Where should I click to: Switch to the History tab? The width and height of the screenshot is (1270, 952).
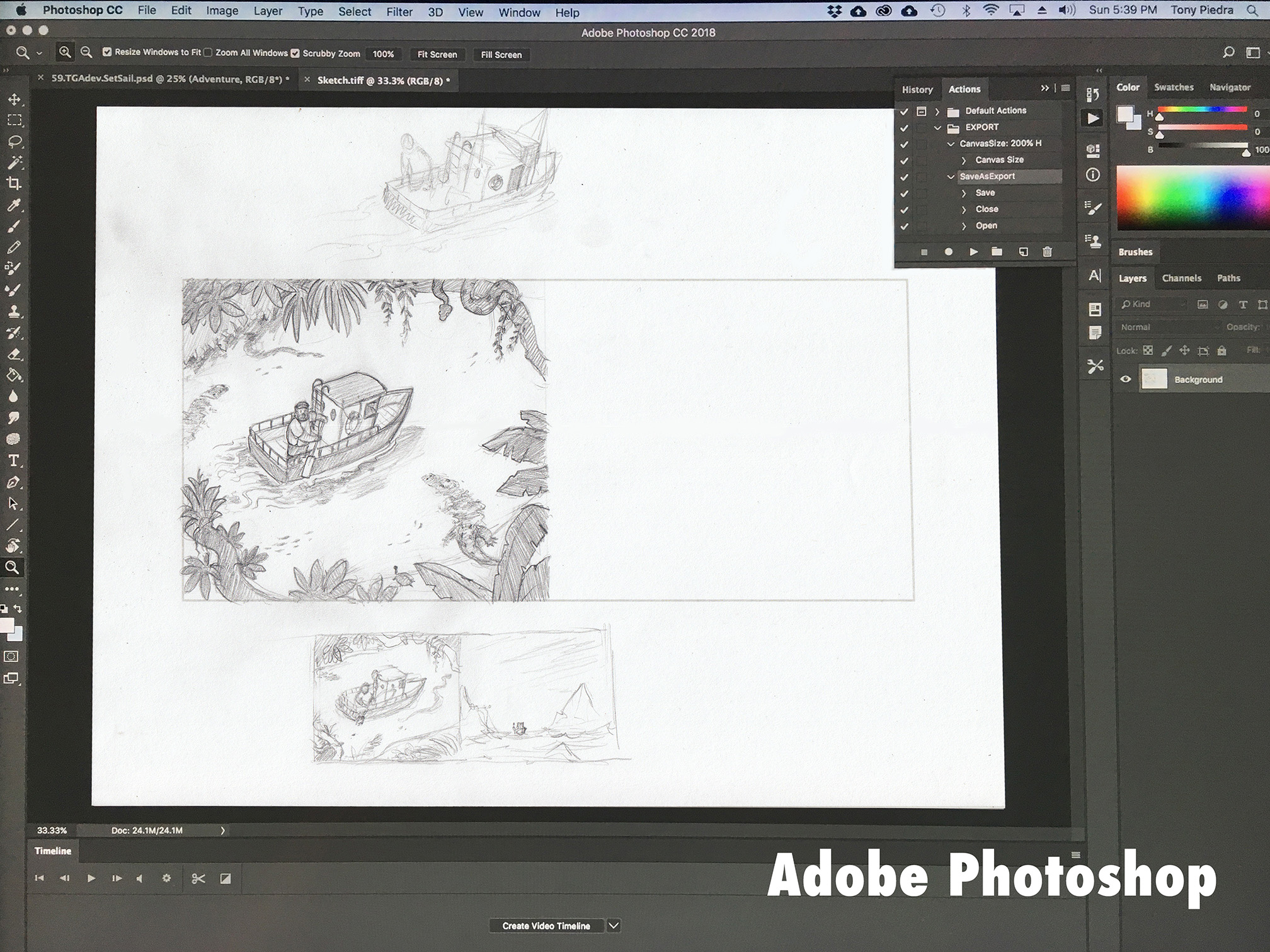tap(917, 89)
